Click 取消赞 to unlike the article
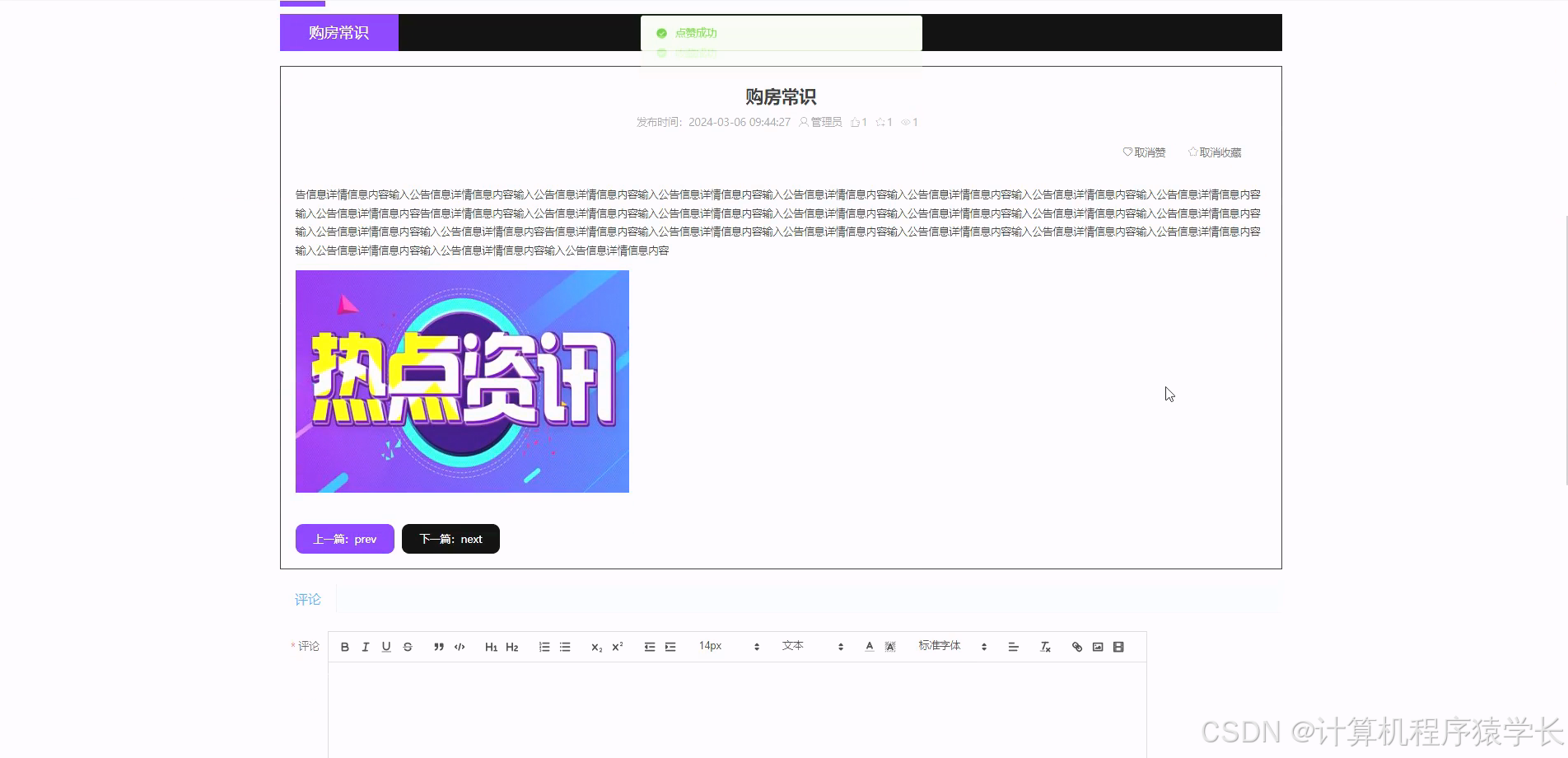This screenshot has width=1568, height=758. click(1143, 152)
